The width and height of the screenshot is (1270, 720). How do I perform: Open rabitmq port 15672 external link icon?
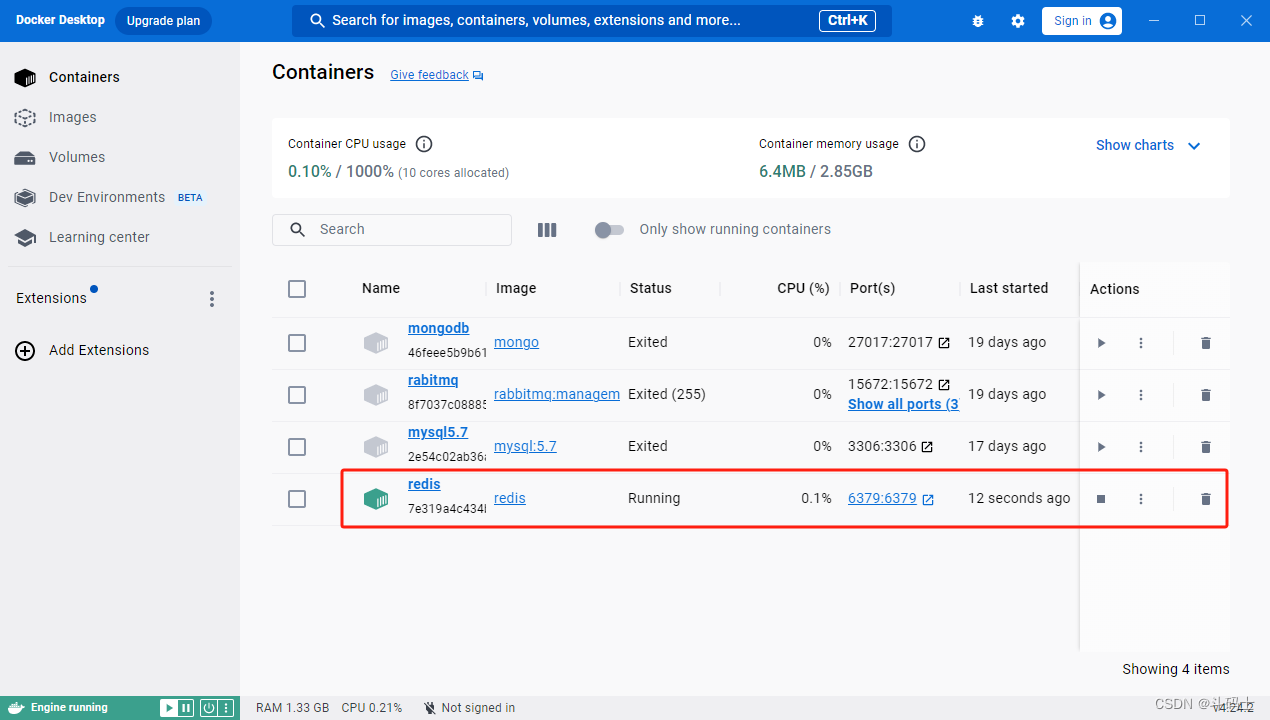(x=944, y=385)
